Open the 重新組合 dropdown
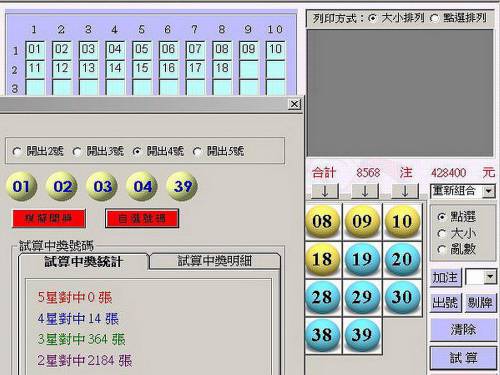Screen dimensions: 500x375 point(489,191)
